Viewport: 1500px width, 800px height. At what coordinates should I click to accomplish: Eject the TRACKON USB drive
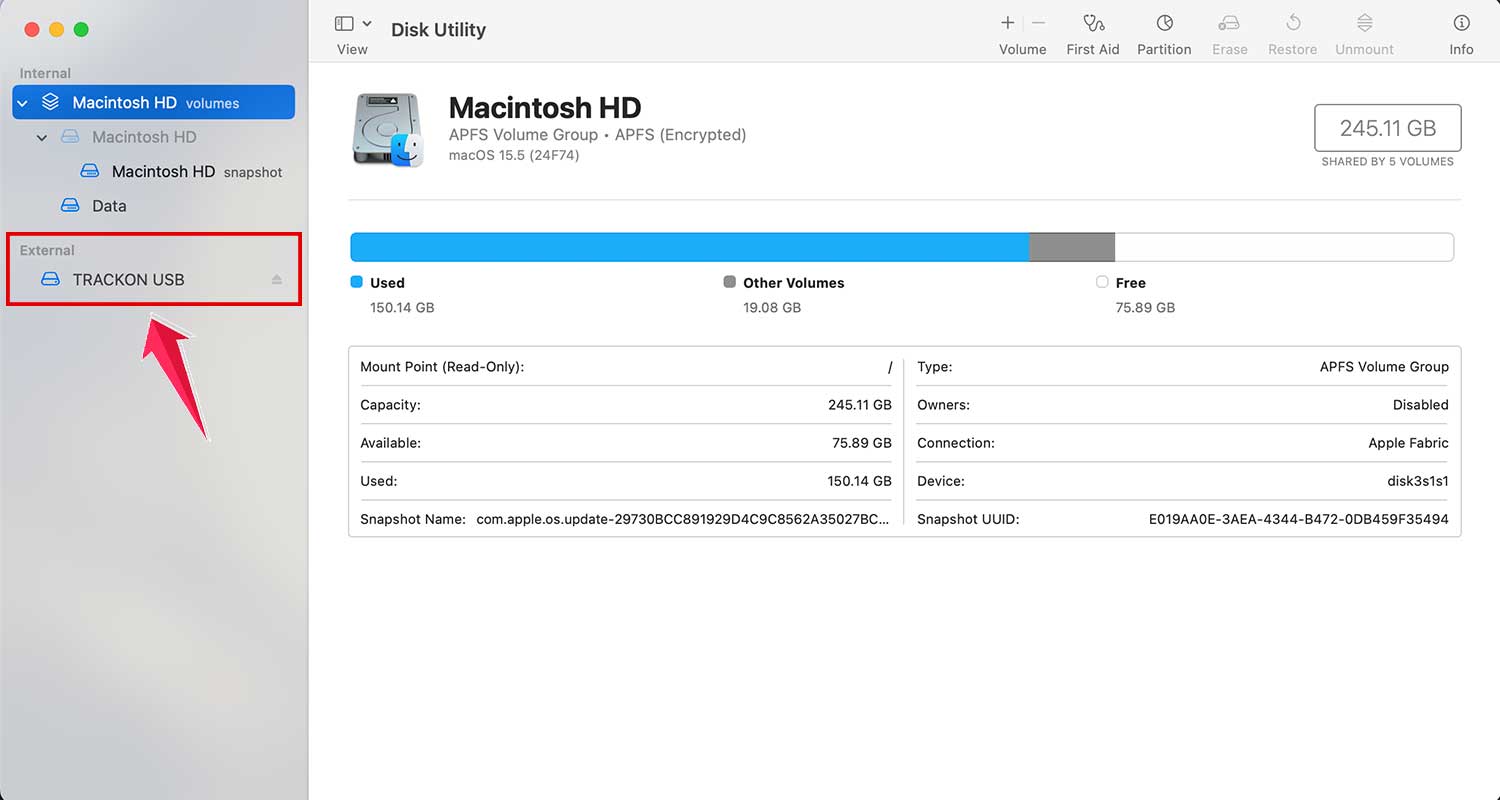[x=277, y=280]
